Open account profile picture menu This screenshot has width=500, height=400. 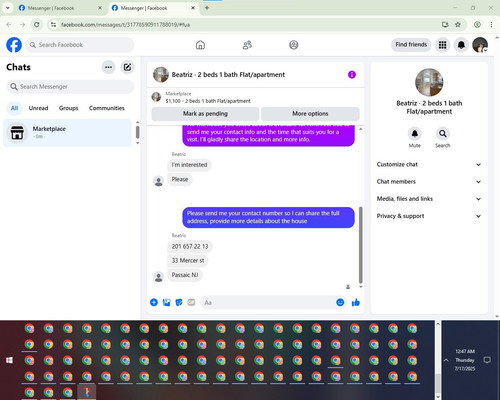click(480, 45)
